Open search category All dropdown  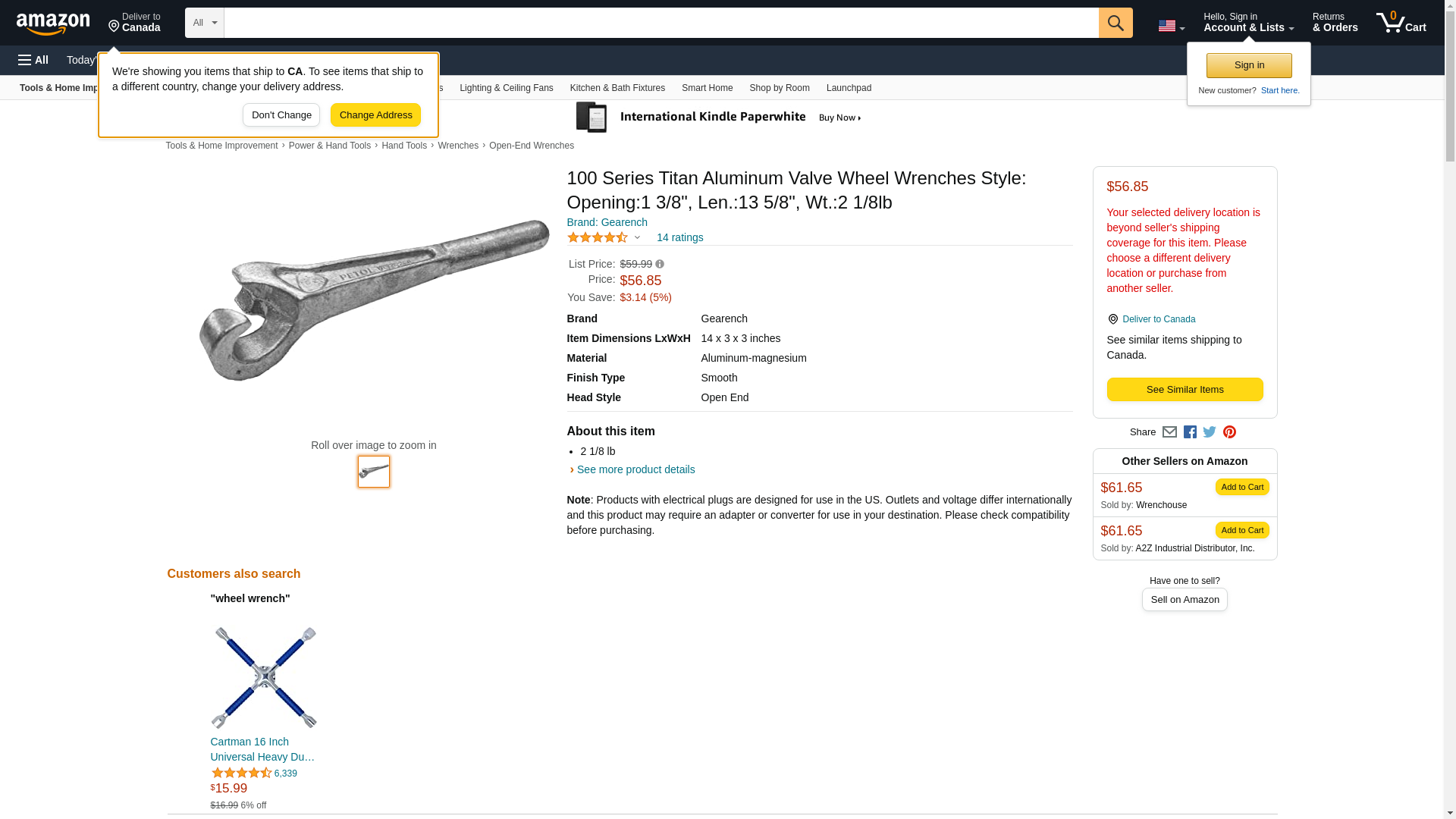click(204, 23)
